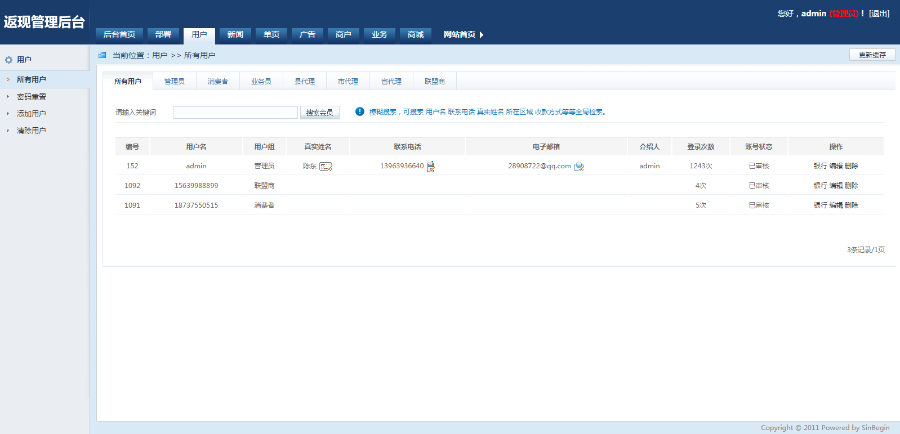
Task: Click the 用户名 column header
Action: point(196,147)
